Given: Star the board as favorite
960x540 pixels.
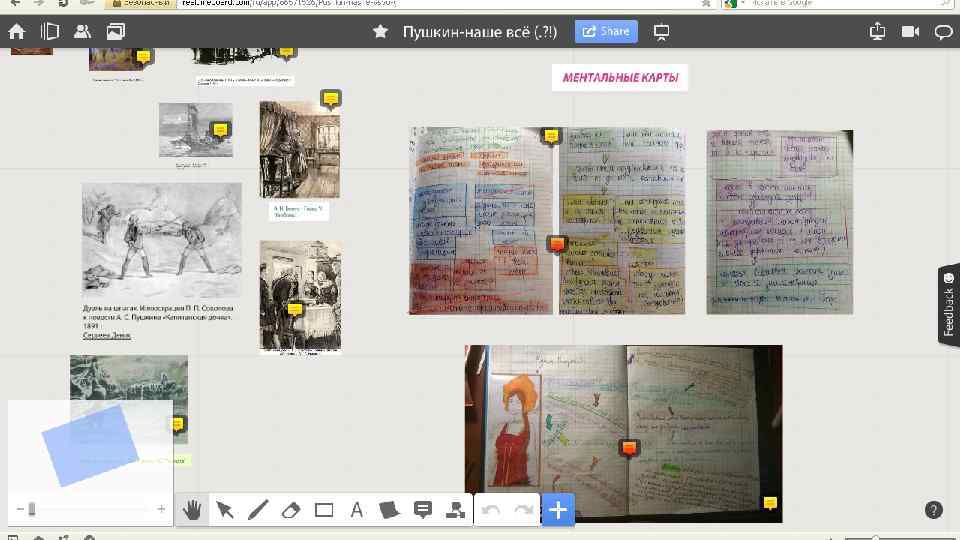Looking at the screenshot, I should point(380,31).
